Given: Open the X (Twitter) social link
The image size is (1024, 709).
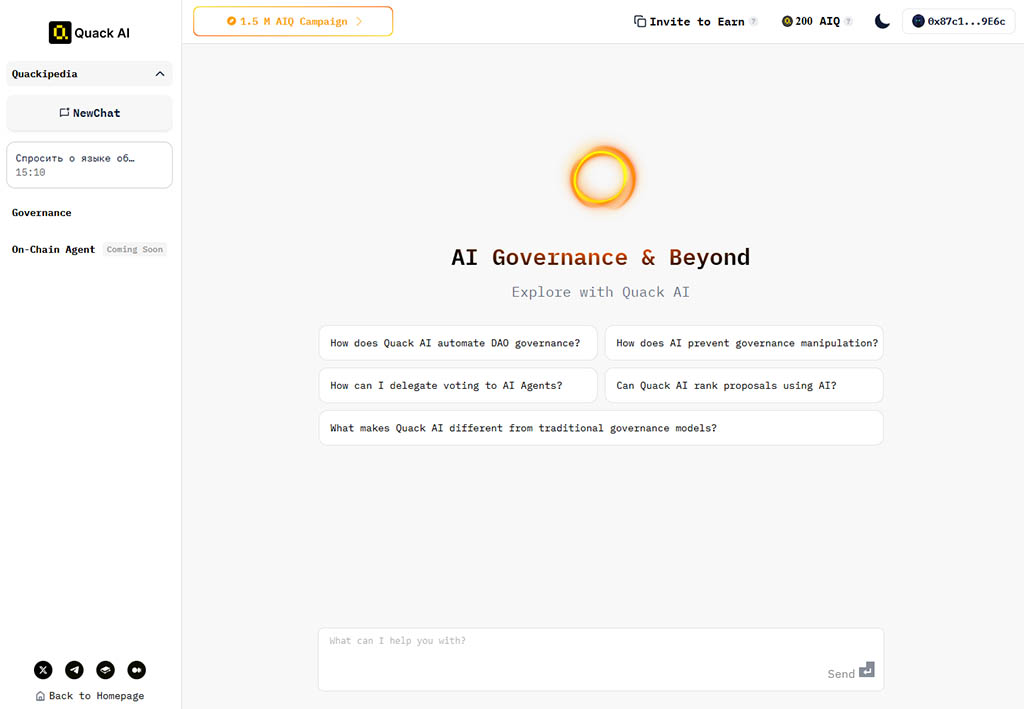Looking at the screenshot, I should 43,670.
